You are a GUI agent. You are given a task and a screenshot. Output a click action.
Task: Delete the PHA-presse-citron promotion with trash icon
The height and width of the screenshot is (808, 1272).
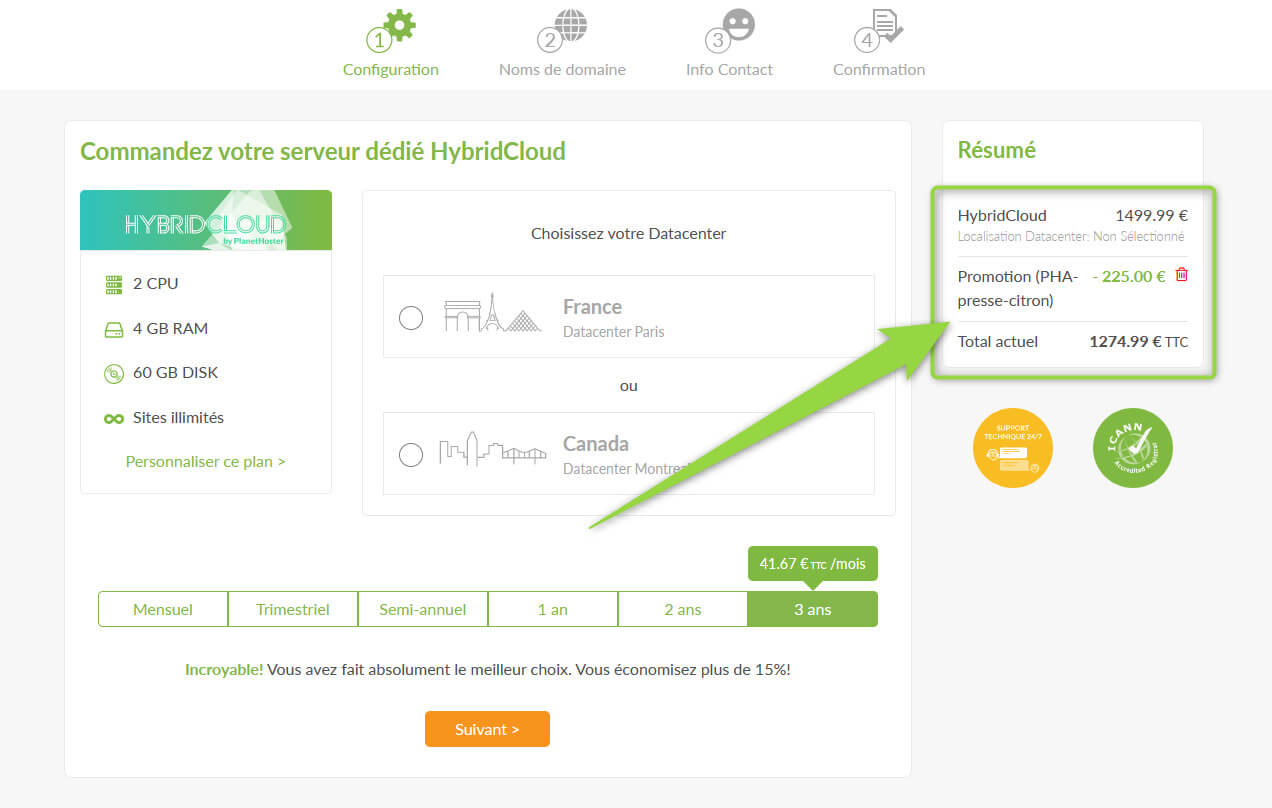(x=1182, y=275)
